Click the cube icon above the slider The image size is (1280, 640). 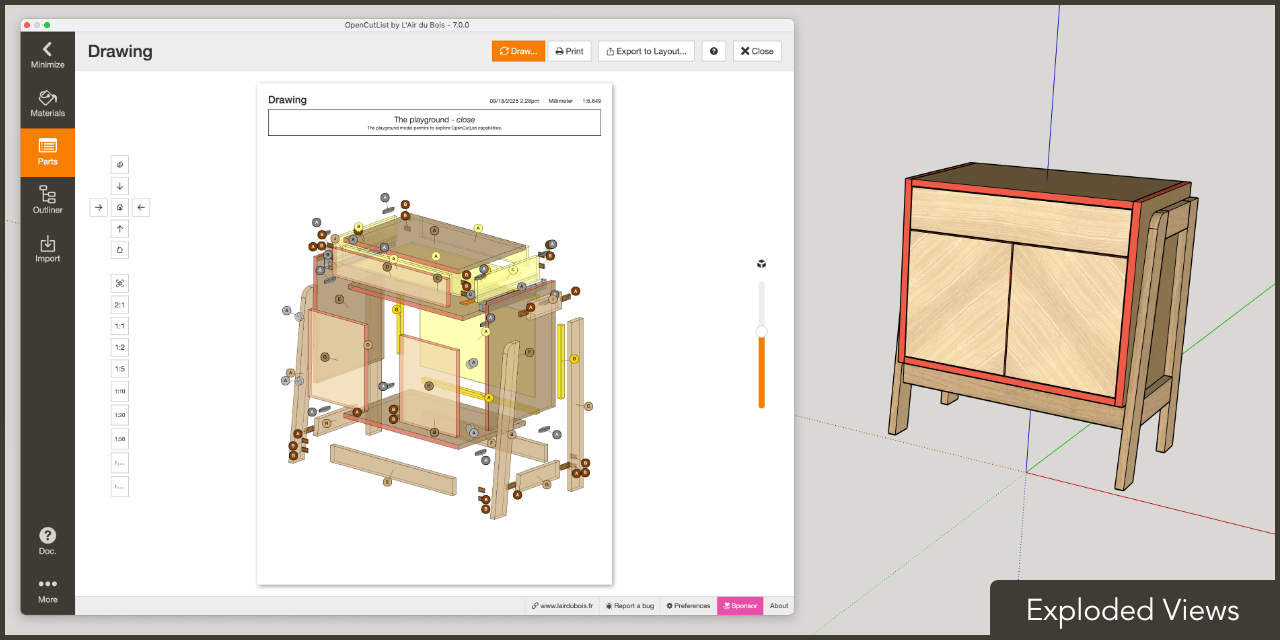(761, 264)
